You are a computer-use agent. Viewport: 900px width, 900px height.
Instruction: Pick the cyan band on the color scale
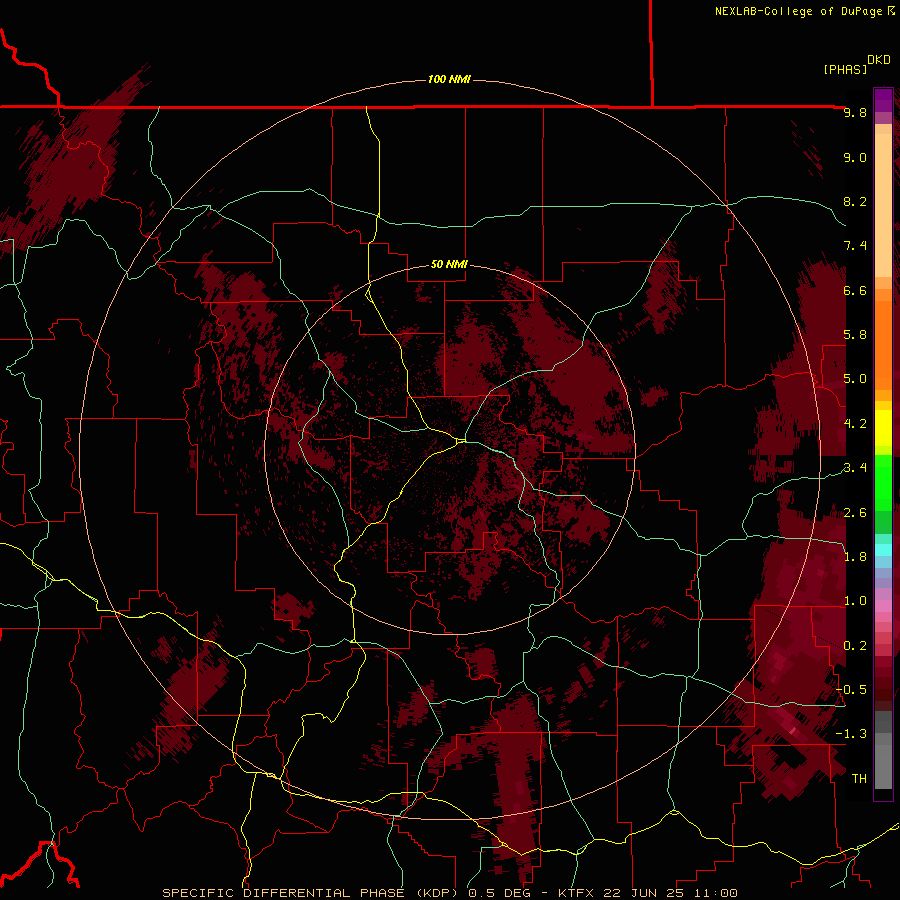tap(883, 550)
